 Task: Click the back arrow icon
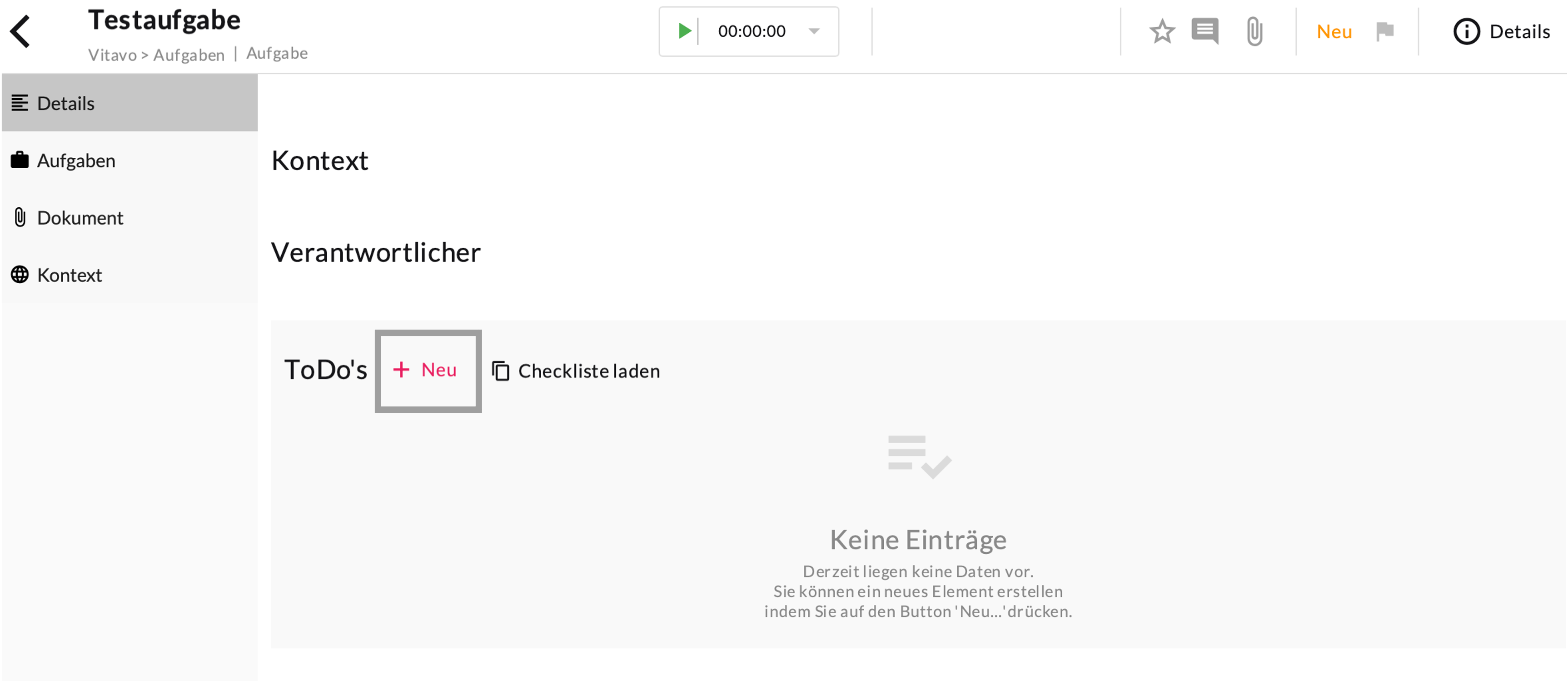coord(20,32)
